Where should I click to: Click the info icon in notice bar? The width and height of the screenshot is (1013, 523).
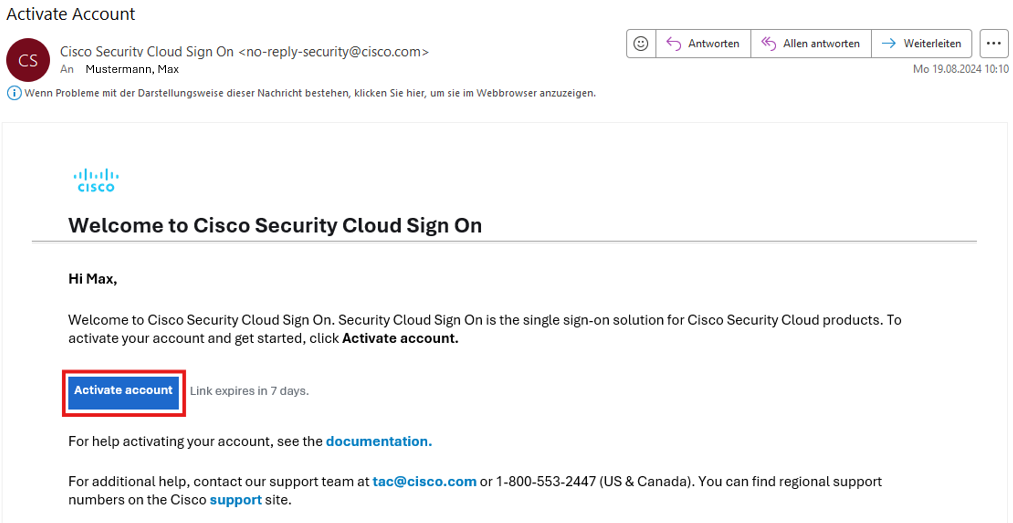tap(14, 93)
